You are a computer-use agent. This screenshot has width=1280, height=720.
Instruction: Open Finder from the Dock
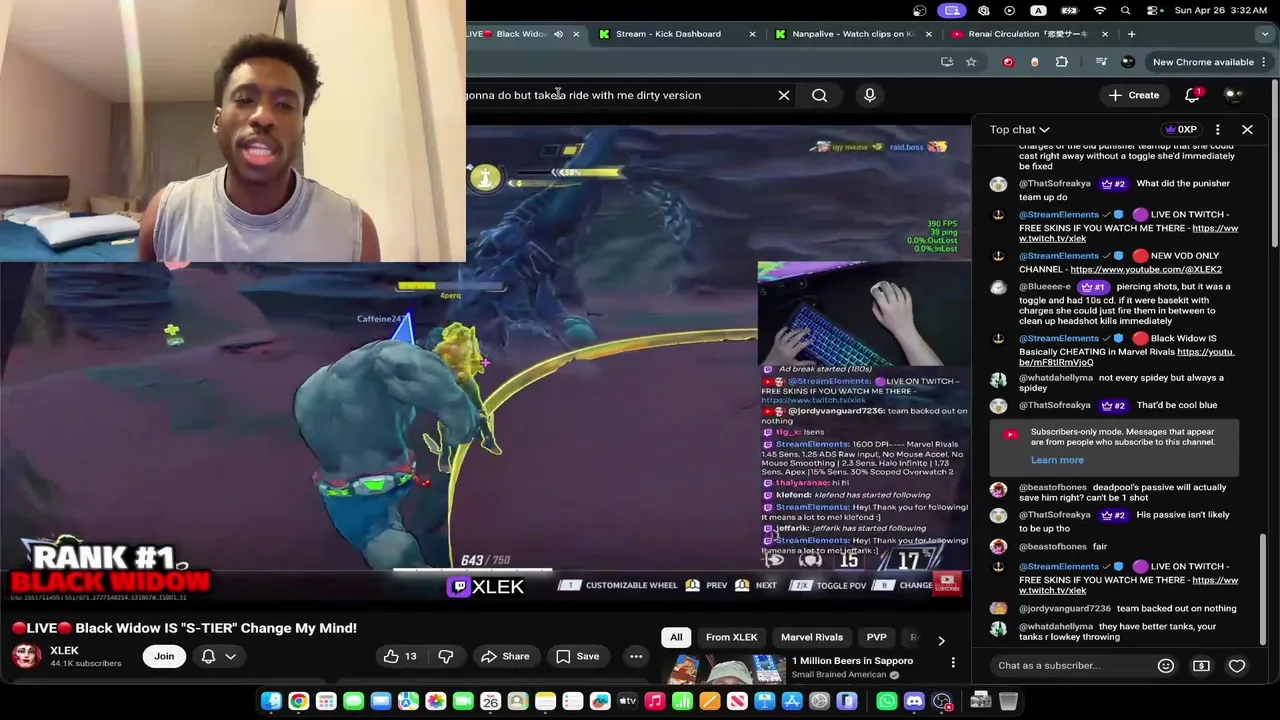click(271, 701)
